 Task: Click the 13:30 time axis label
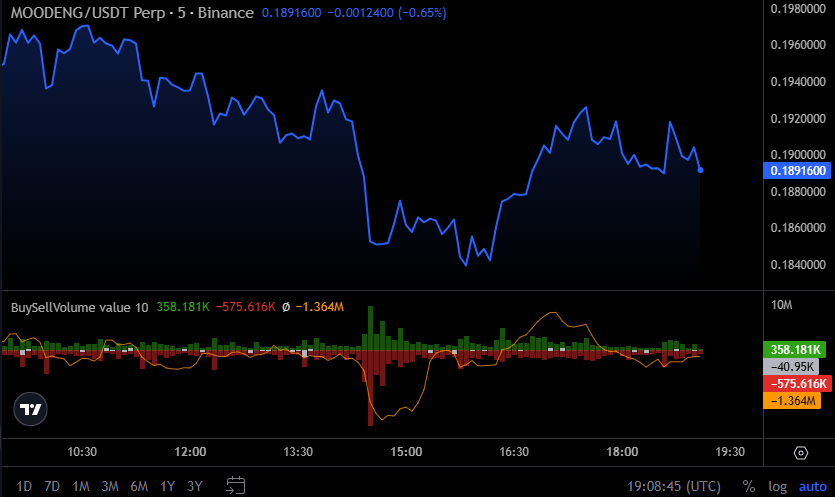point(298,452)
